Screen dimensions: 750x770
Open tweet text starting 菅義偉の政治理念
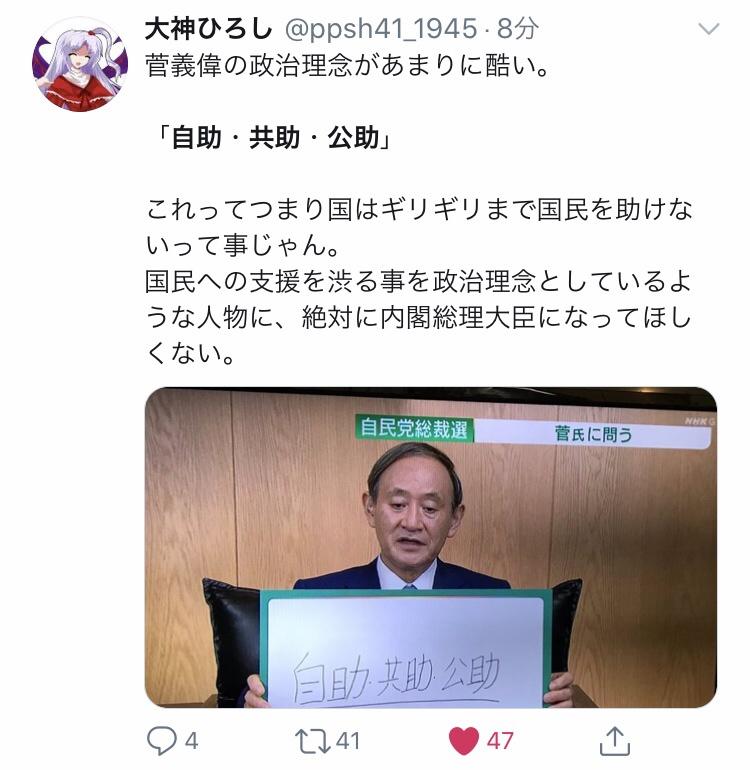click(347, 66)
